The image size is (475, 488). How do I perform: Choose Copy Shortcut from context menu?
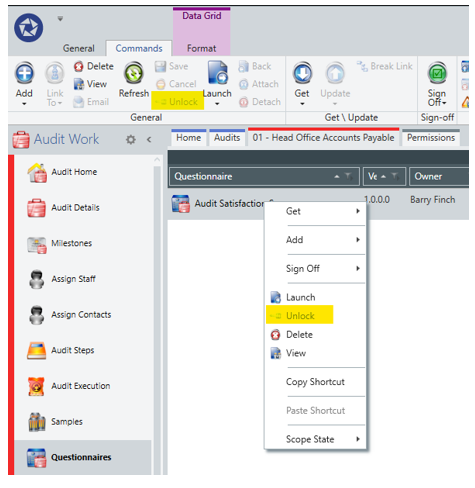click(x=315, y=382)
